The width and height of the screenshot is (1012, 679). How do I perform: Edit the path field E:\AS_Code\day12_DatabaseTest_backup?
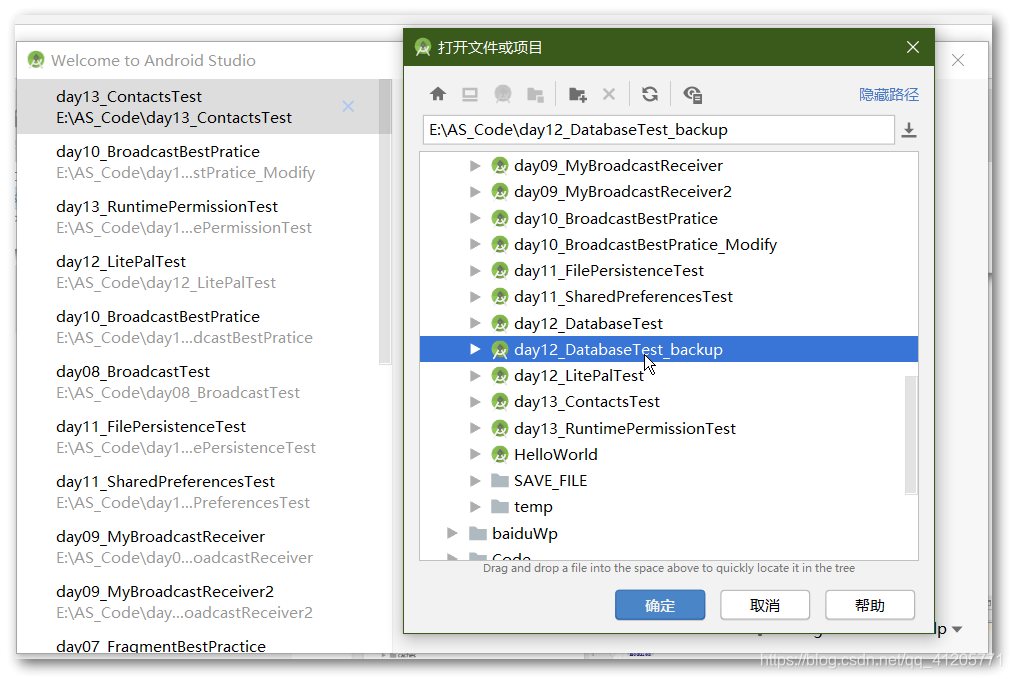tap(658, 130)
